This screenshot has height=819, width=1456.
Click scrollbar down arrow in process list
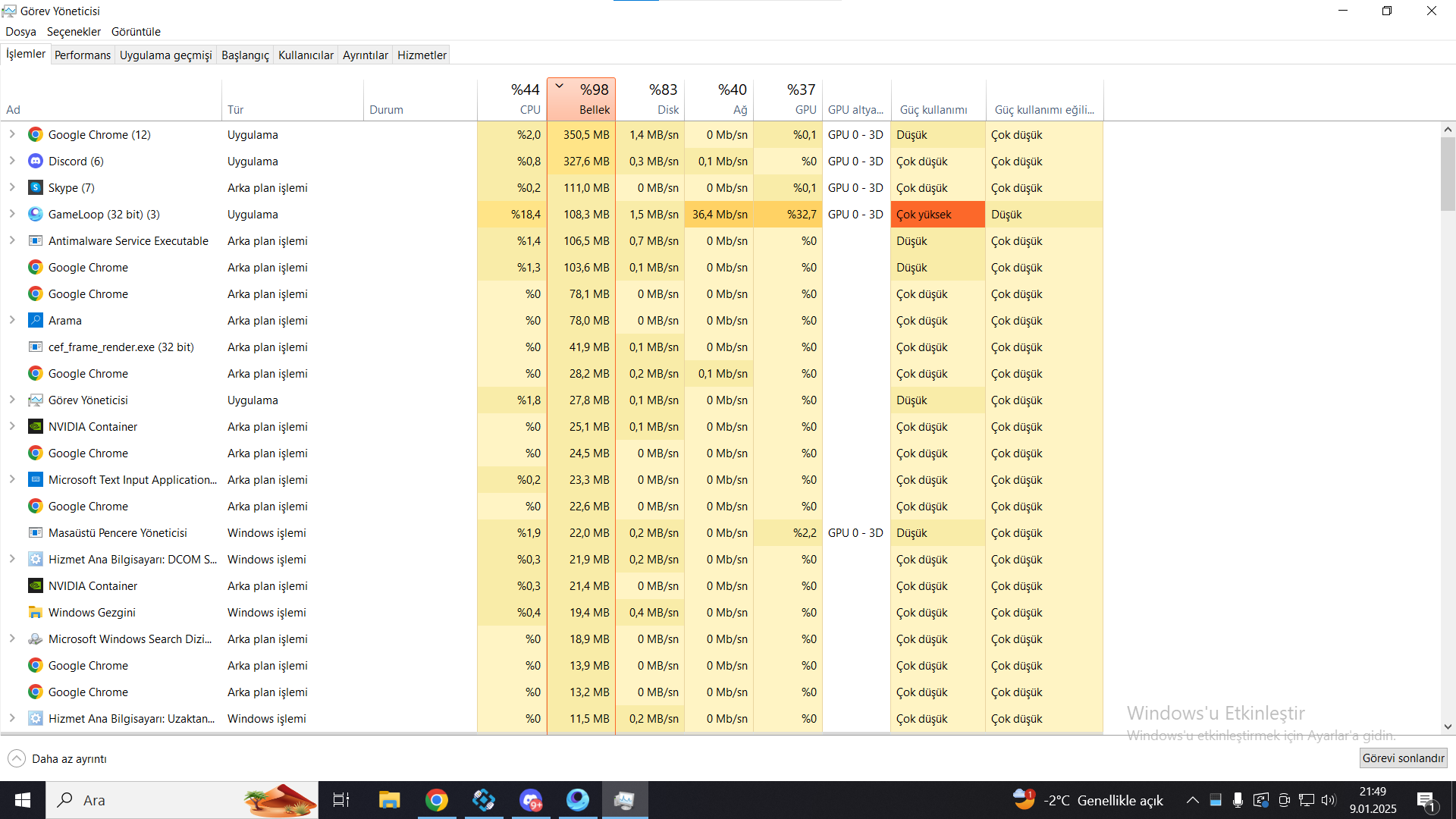(1448, 726)
